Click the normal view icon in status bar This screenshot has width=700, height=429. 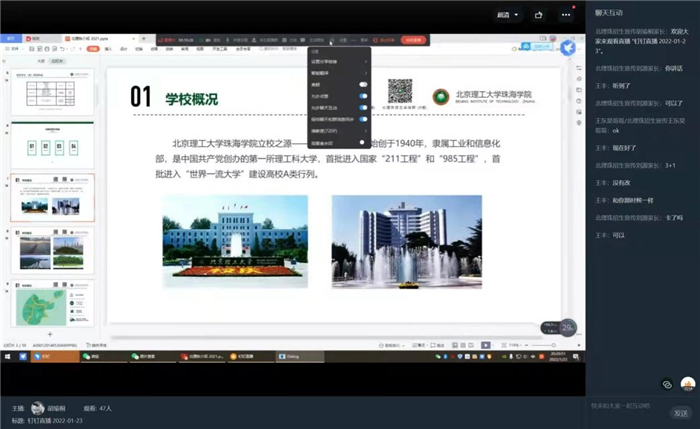pos(455,345)
